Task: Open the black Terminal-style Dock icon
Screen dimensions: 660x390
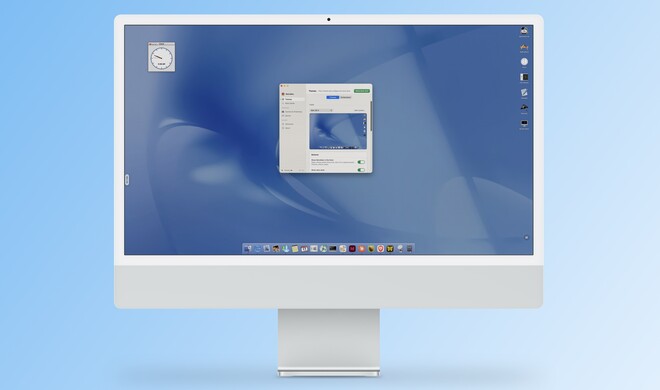Action: pos(333,249)
